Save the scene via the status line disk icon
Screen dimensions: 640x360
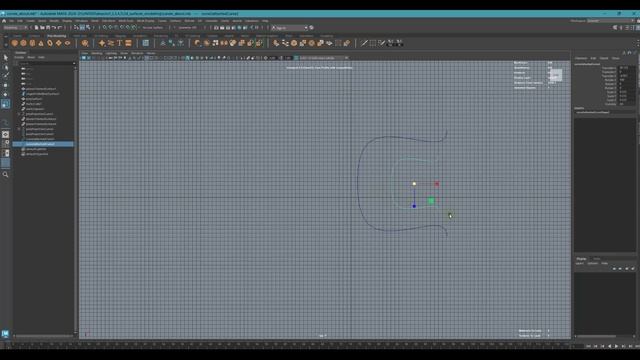[48, 27]
